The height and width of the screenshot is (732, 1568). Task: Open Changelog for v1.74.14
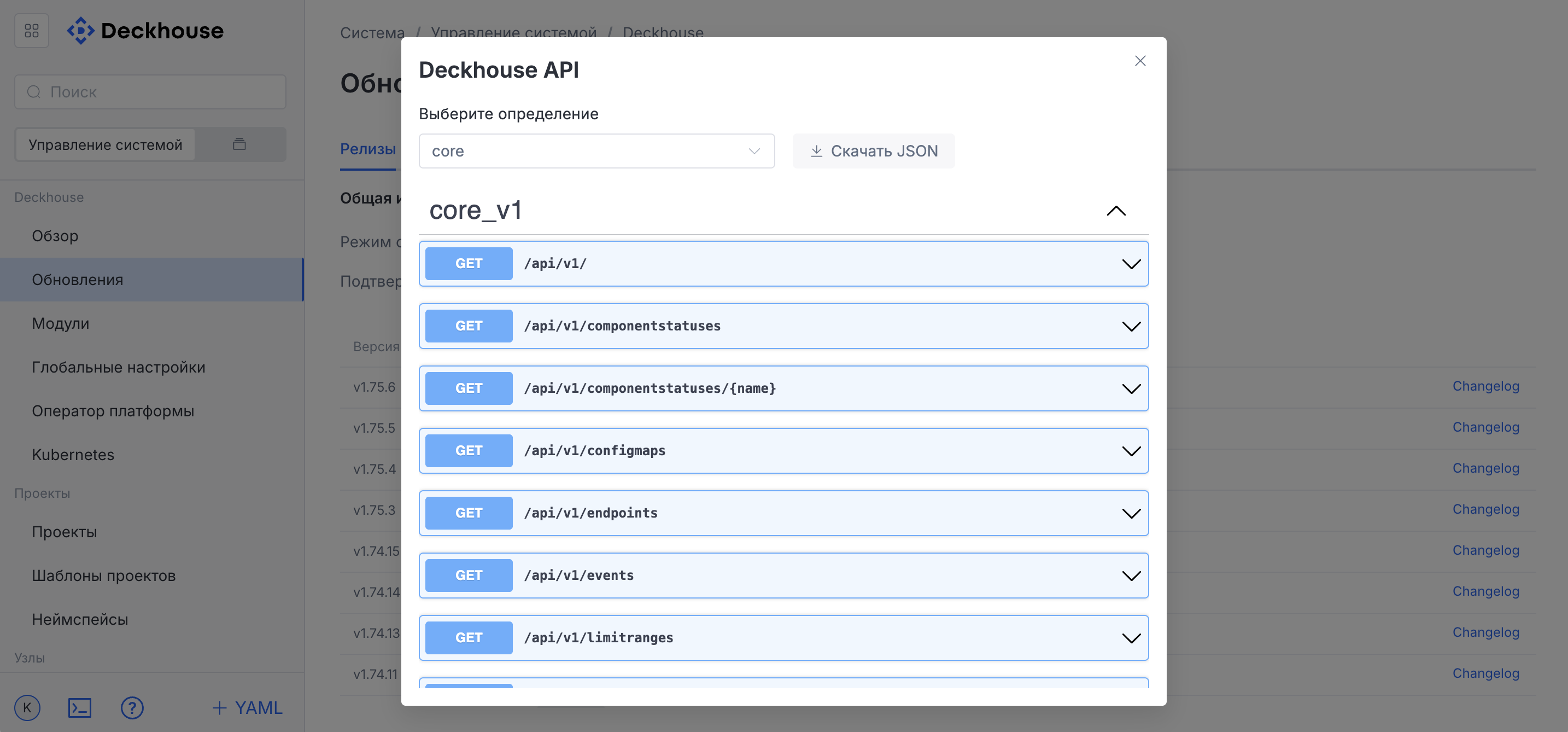pyautogui.click(x=1486, y=591)
